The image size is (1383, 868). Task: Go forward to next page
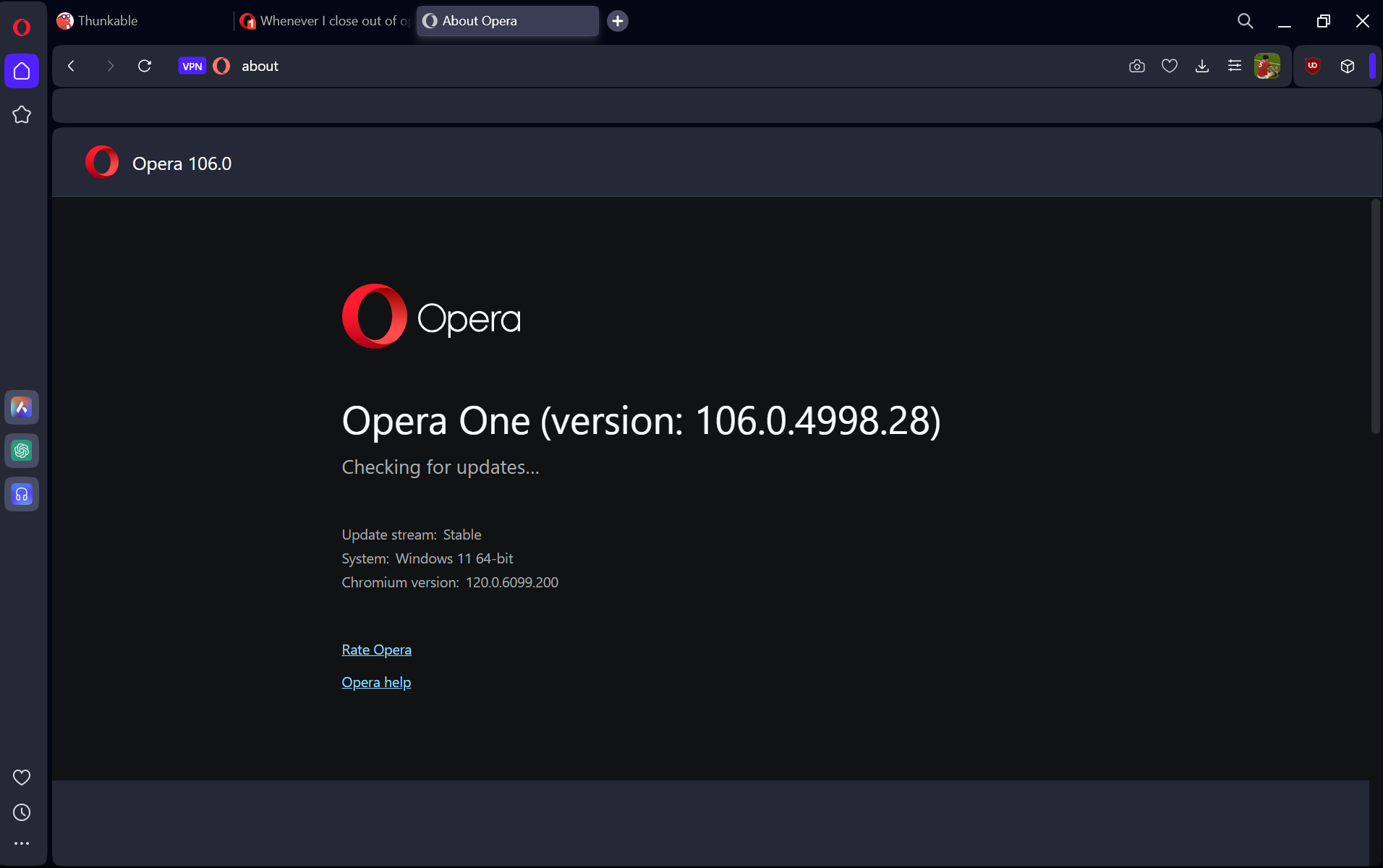pyautogui.click(x=110, y=66)
